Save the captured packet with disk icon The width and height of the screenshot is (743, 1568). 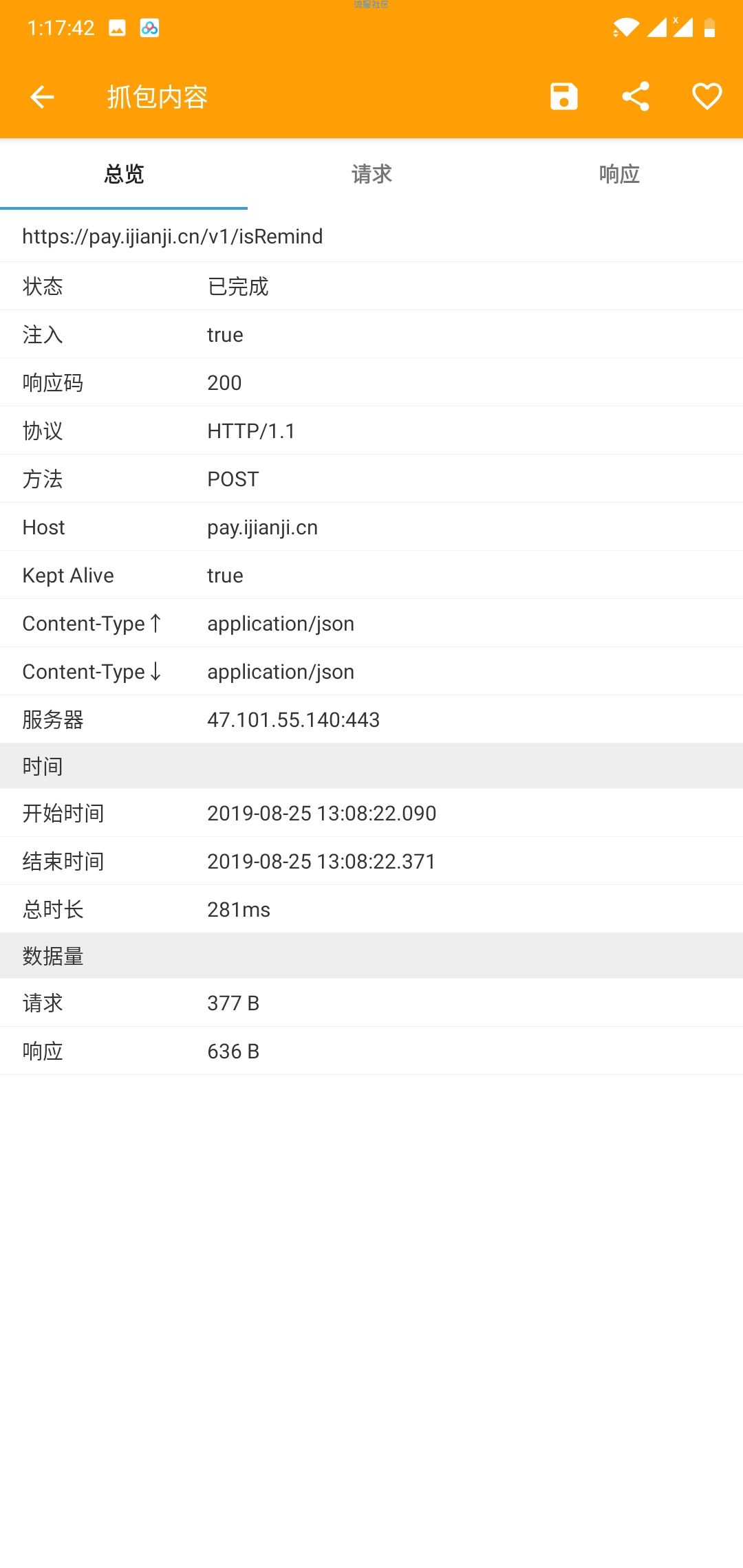(x=564, y=96)
